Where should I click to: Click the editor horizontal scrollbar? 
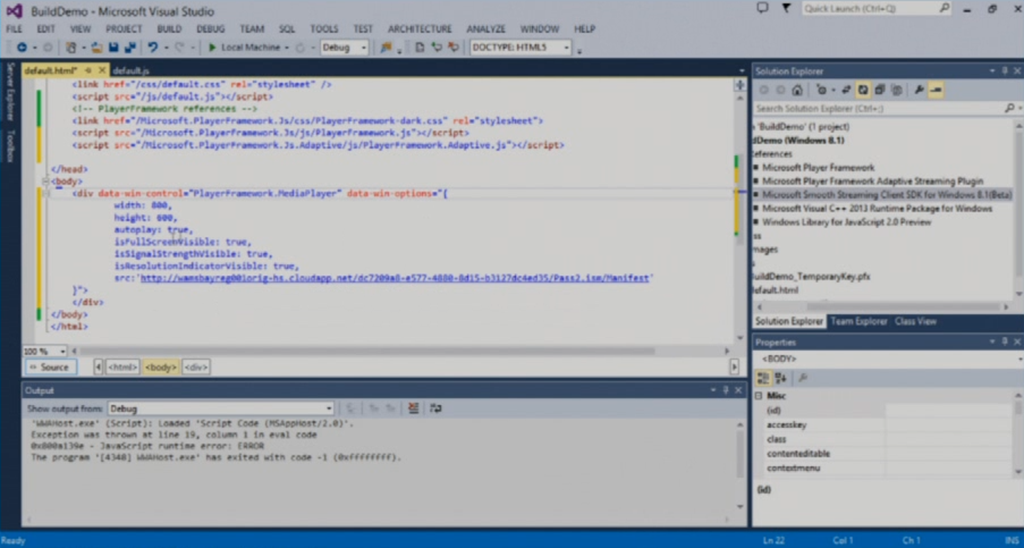point(367,351)
